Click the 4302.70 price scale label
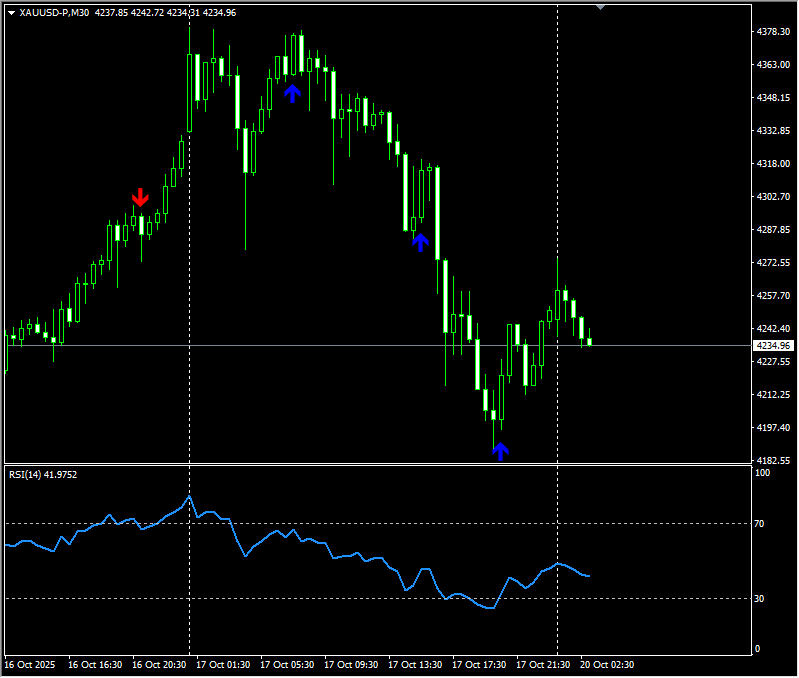799x678 pixels. pos(773,197)
